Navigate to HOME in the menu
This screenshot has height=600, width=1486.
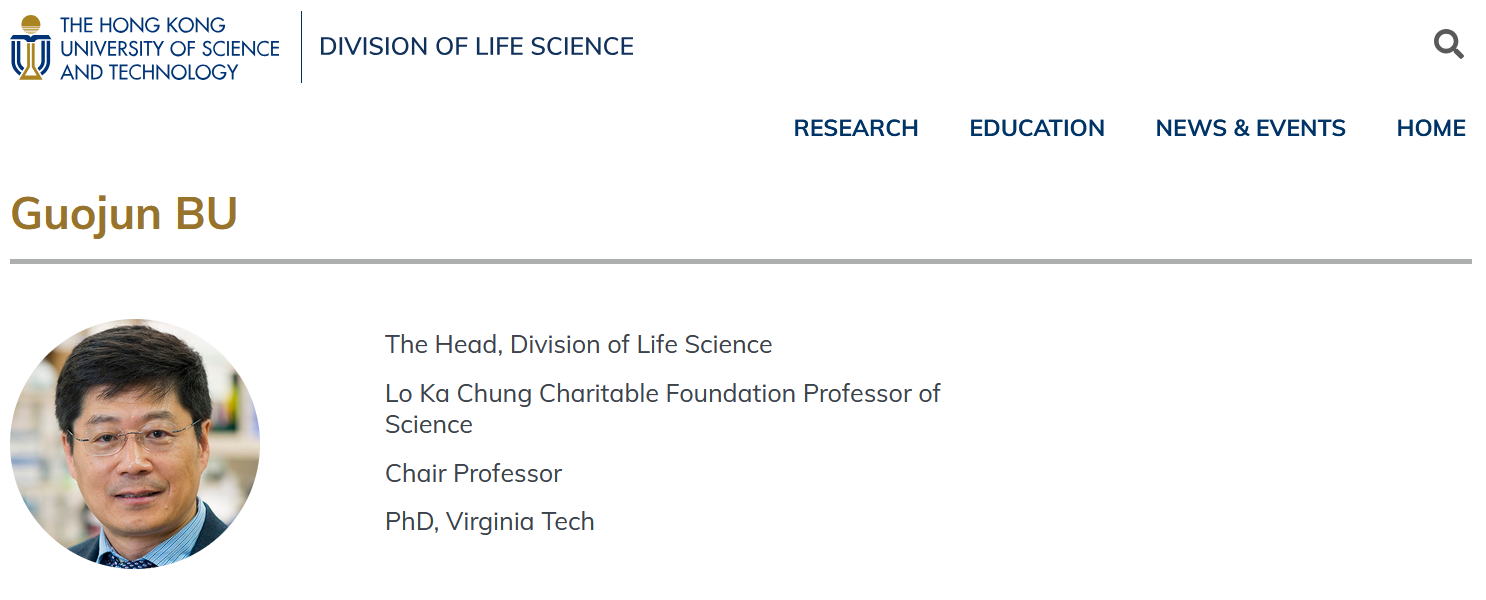coord(1430,128)
